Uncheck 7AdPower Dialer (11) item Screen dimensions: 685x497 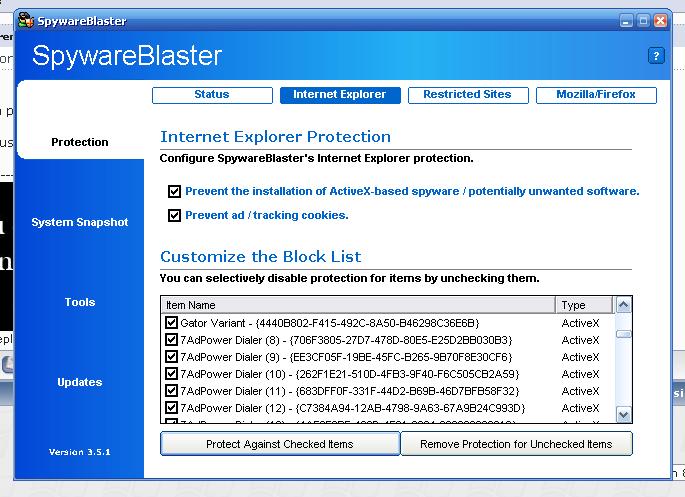pyautogui.click(x=171, y=391)
